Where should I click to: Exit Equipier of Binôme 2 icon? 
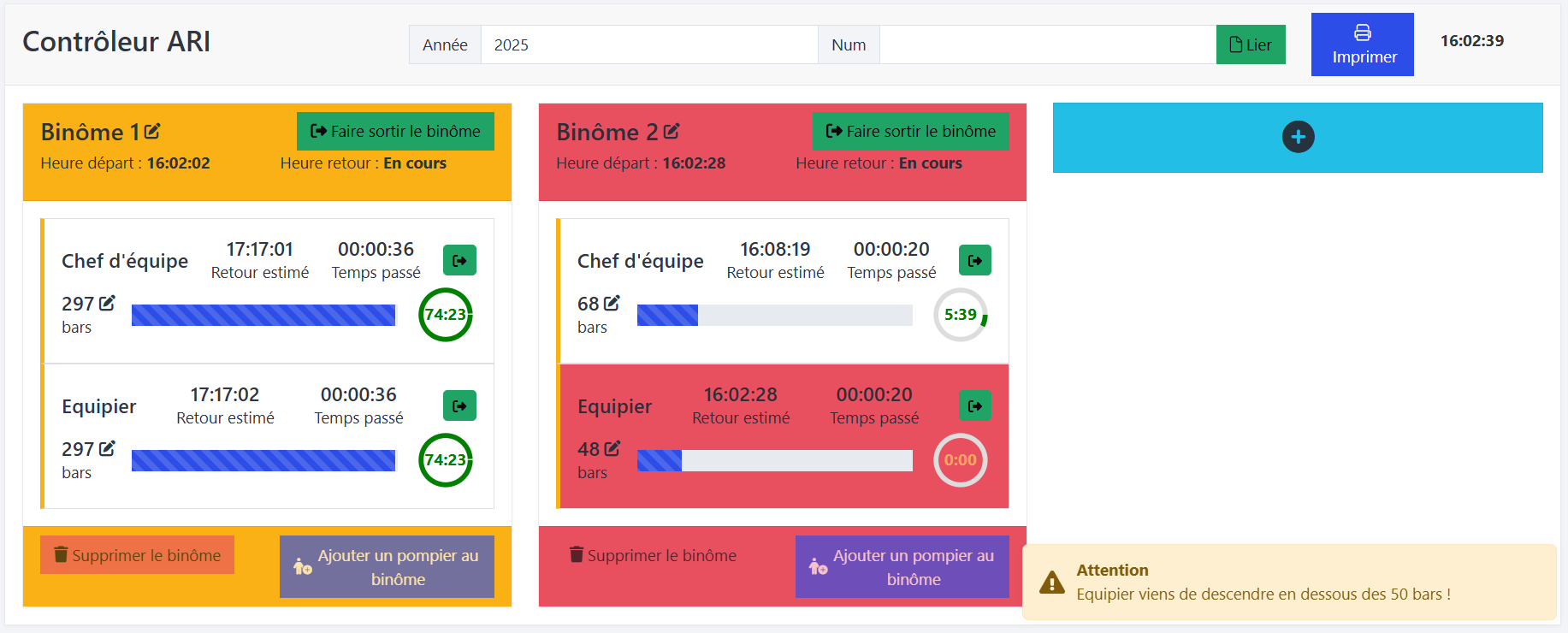point(975,405)
